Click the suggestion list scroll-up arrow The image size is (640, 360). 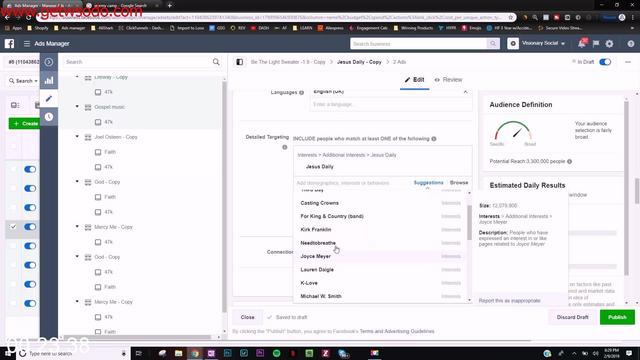[x=469, y=193]
